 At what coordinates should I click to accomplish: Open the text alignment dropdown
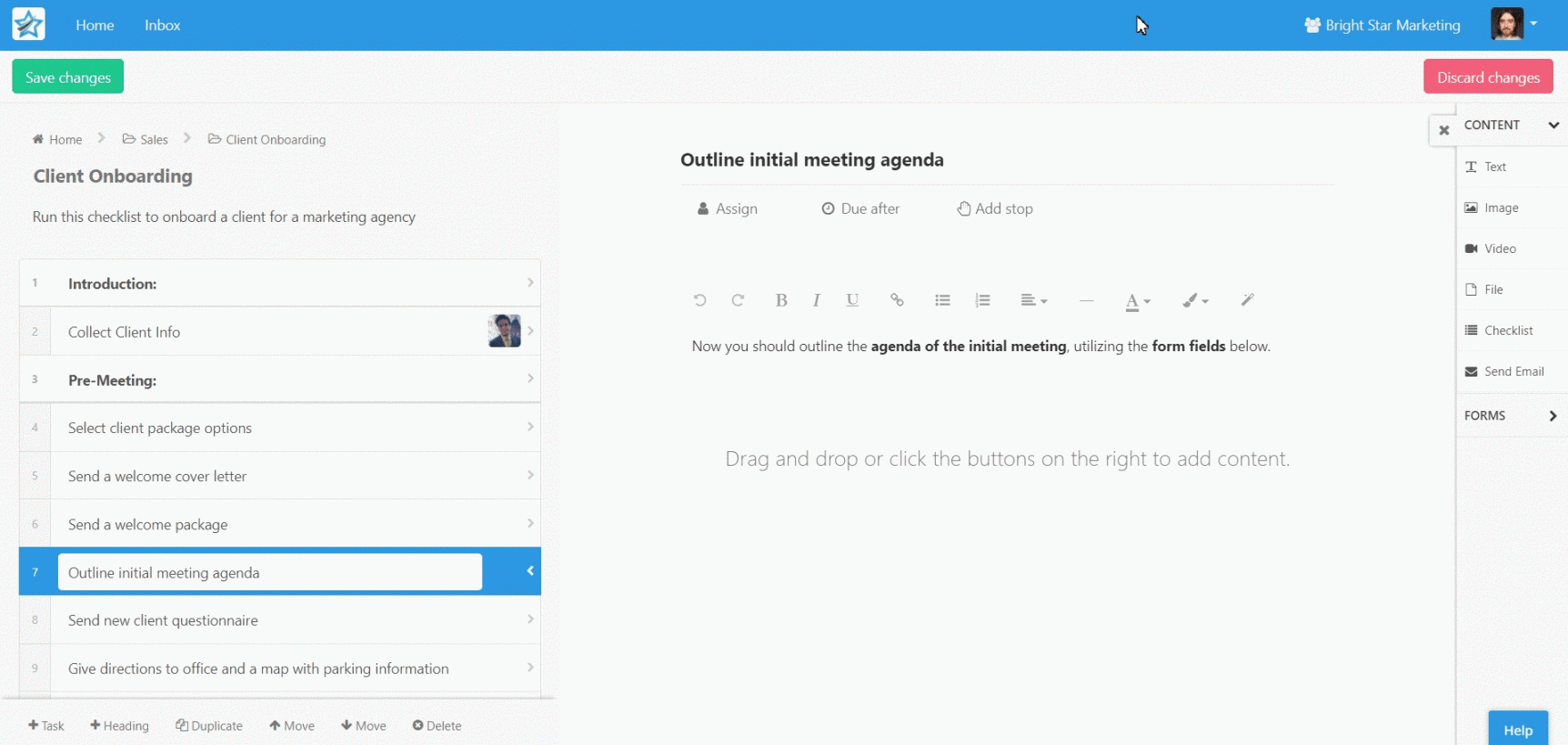[x=1033, y=300]
